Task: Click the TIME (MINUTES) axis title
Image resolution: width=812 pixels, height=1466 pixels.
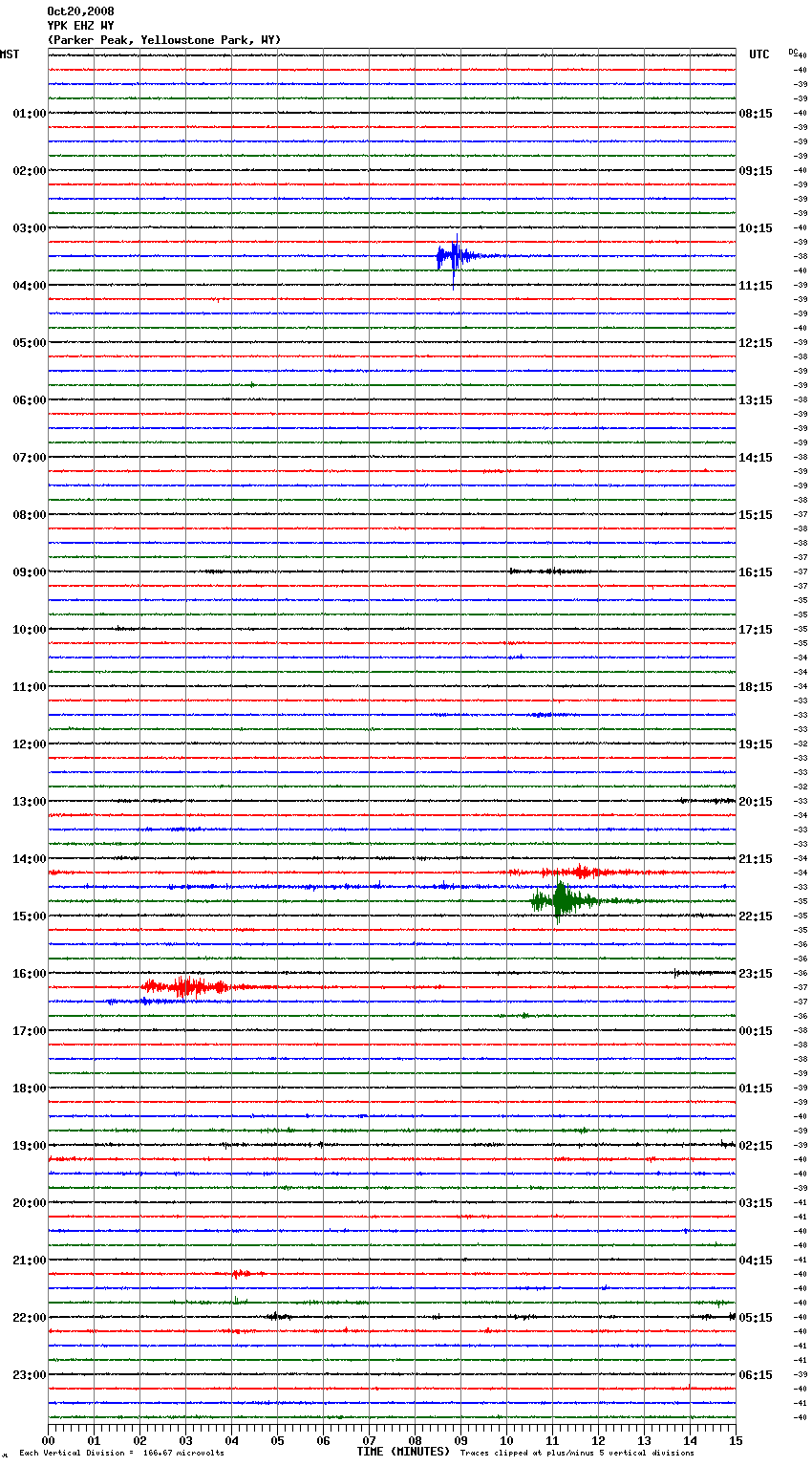Action: pyautogui.click(x=403, y=1452)
